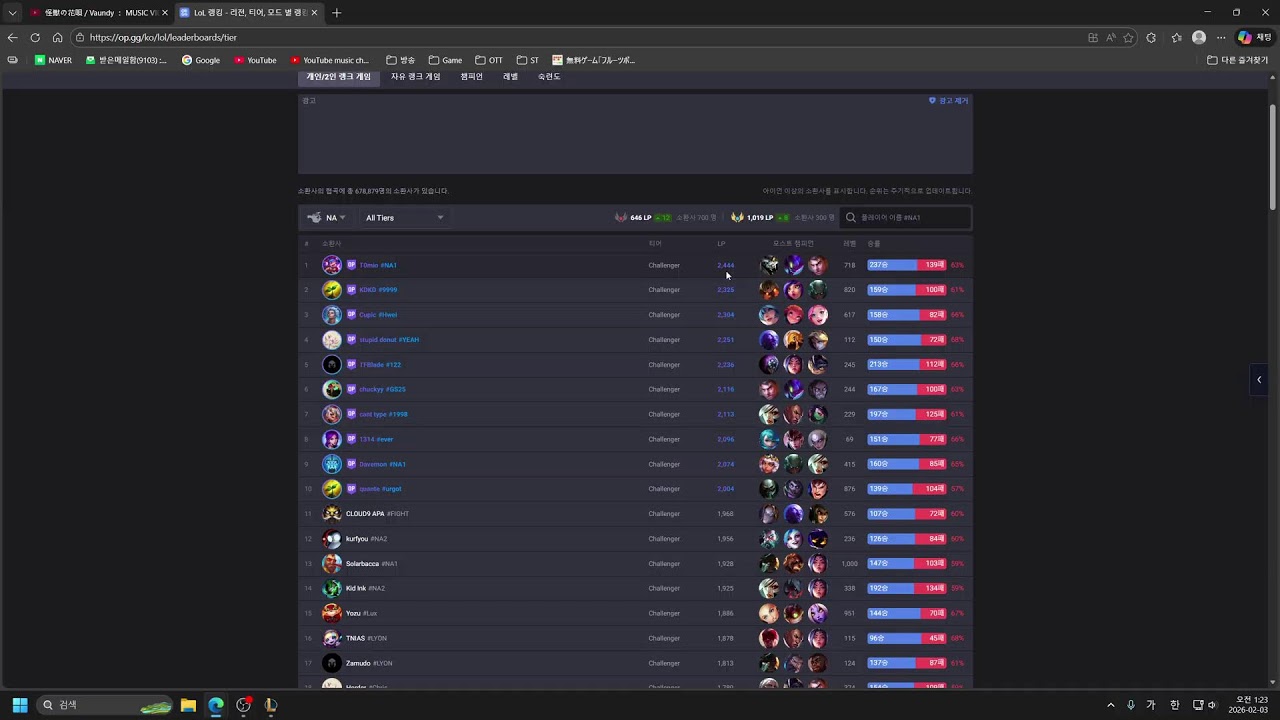Open the YouTube bookmark
The height and width of the screenshot is (720, 1280).
point(255,60)
